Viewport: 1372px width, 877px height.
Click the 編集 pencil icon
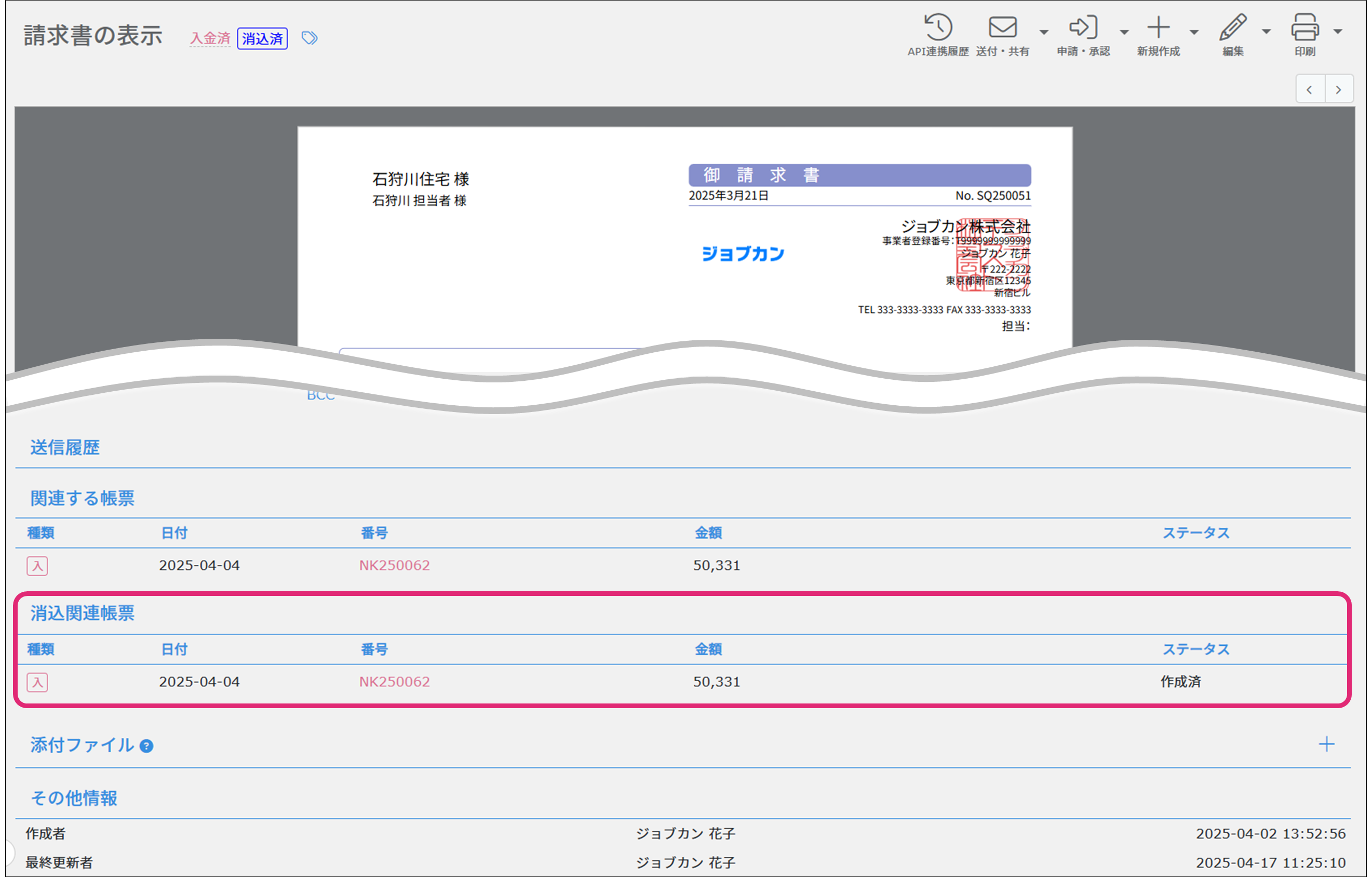coord(1232,28)
